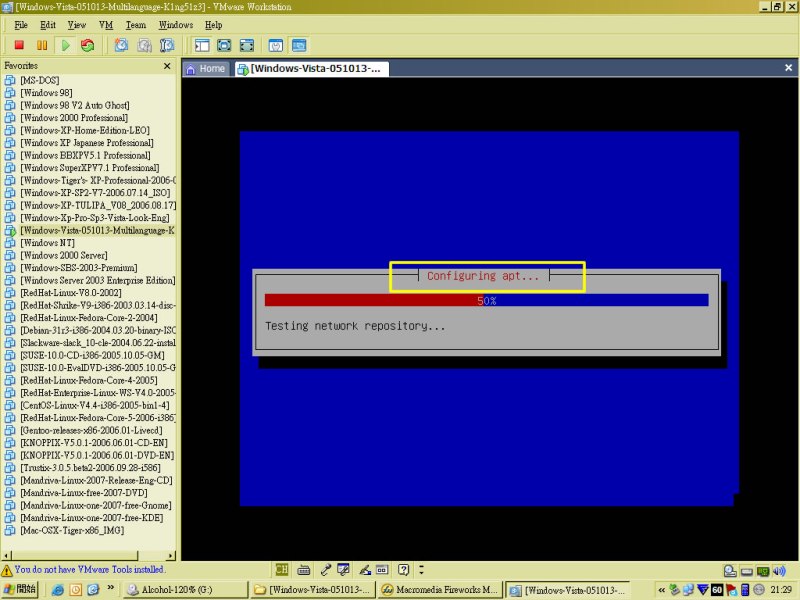
Task: Click the speaker device icon in VMware status bar
Action: pyautogui.click(x=779, y=571)
